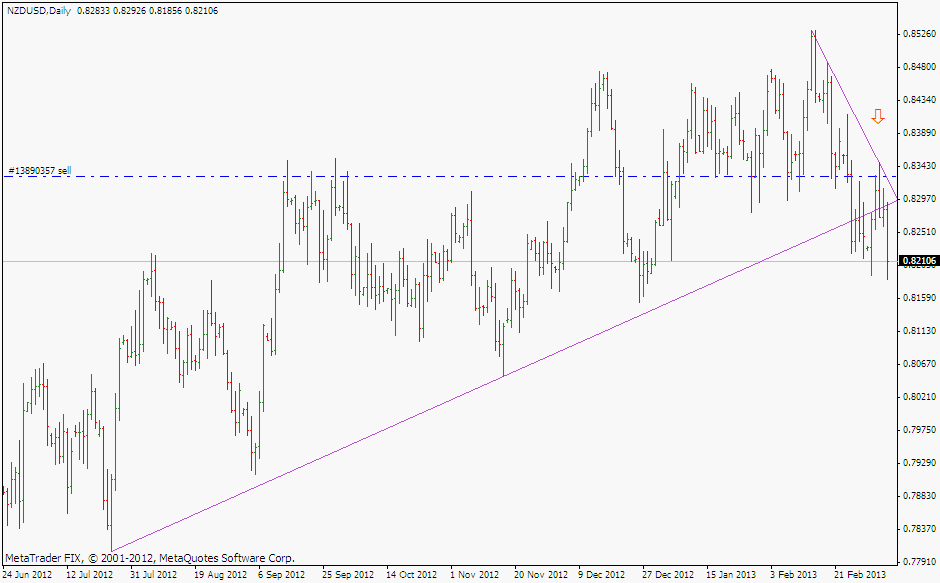The width and height of the screenshot is (940, 583).
Task: Select the 1 Nov 2012 date label
Action: click(474, 575)
